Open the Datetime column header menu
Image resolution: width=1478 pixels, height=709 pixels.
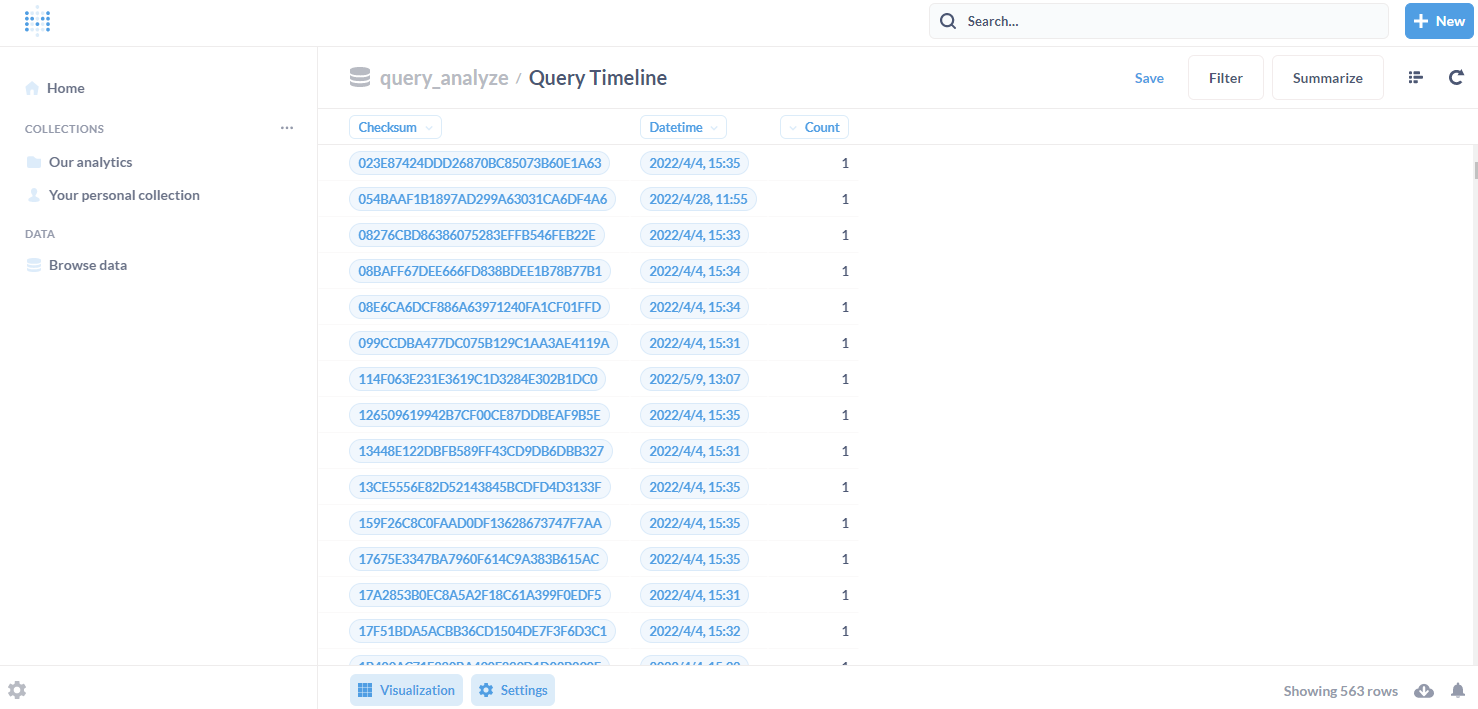point(683,127)
